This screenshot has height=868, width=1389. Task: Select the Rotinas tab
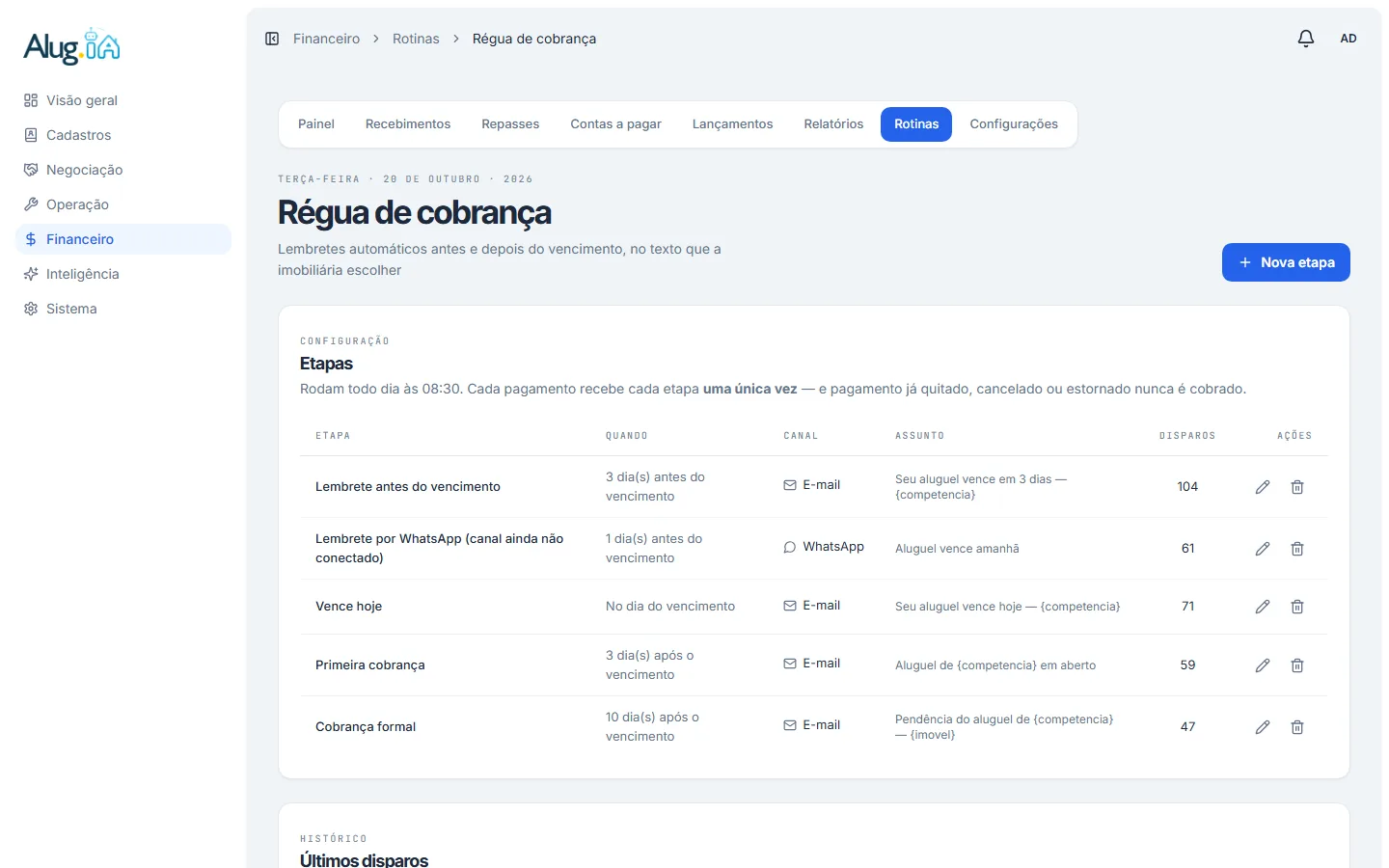point(916,124)
